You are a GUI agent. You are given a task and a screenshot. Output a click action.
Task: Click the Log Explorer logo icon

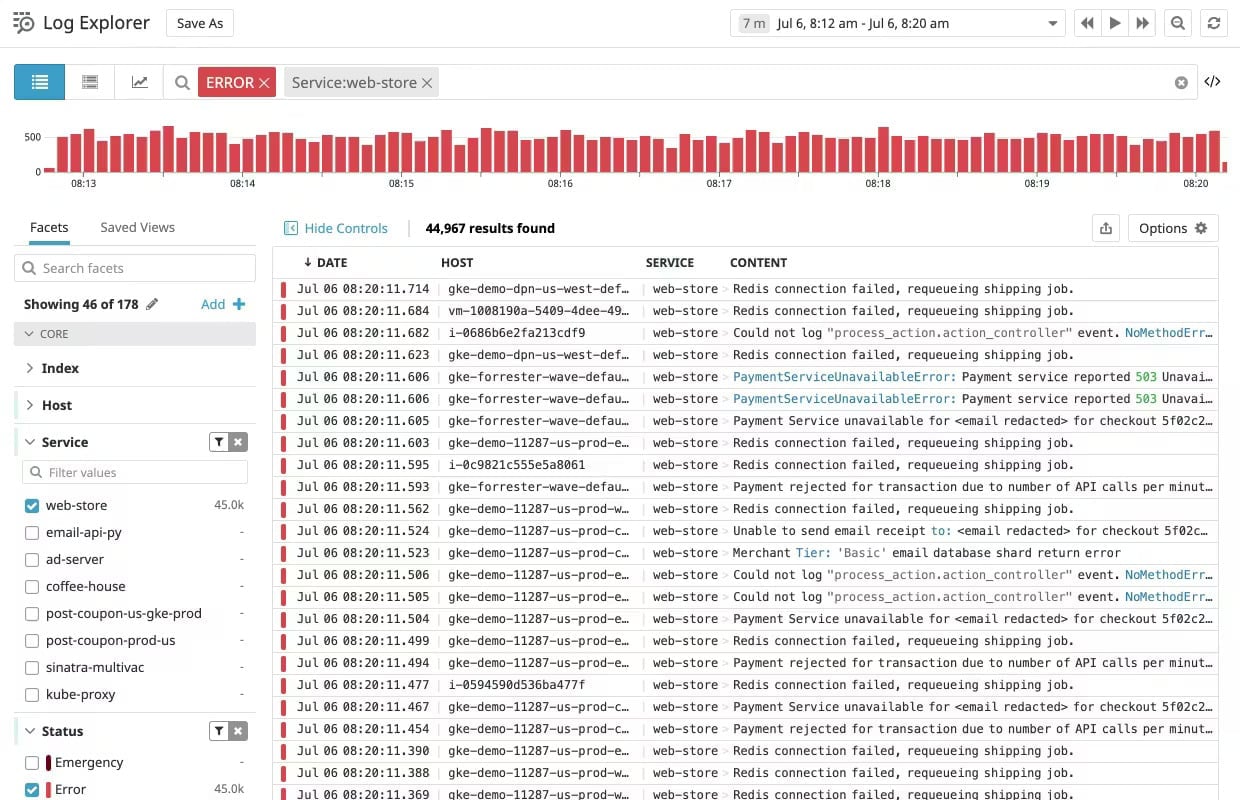24,22
